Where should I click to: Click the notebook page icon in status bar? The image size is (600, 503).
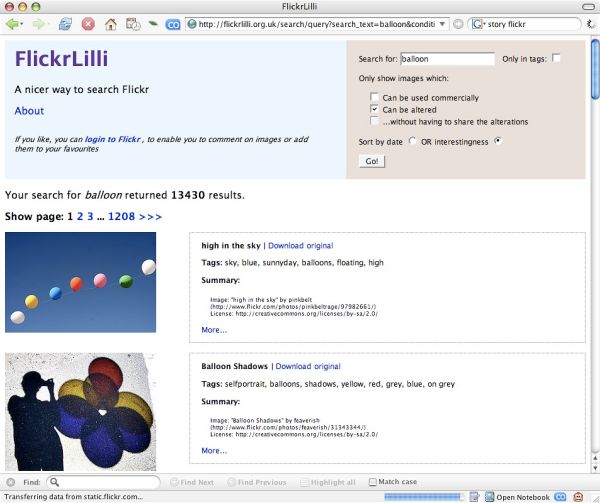489,497
